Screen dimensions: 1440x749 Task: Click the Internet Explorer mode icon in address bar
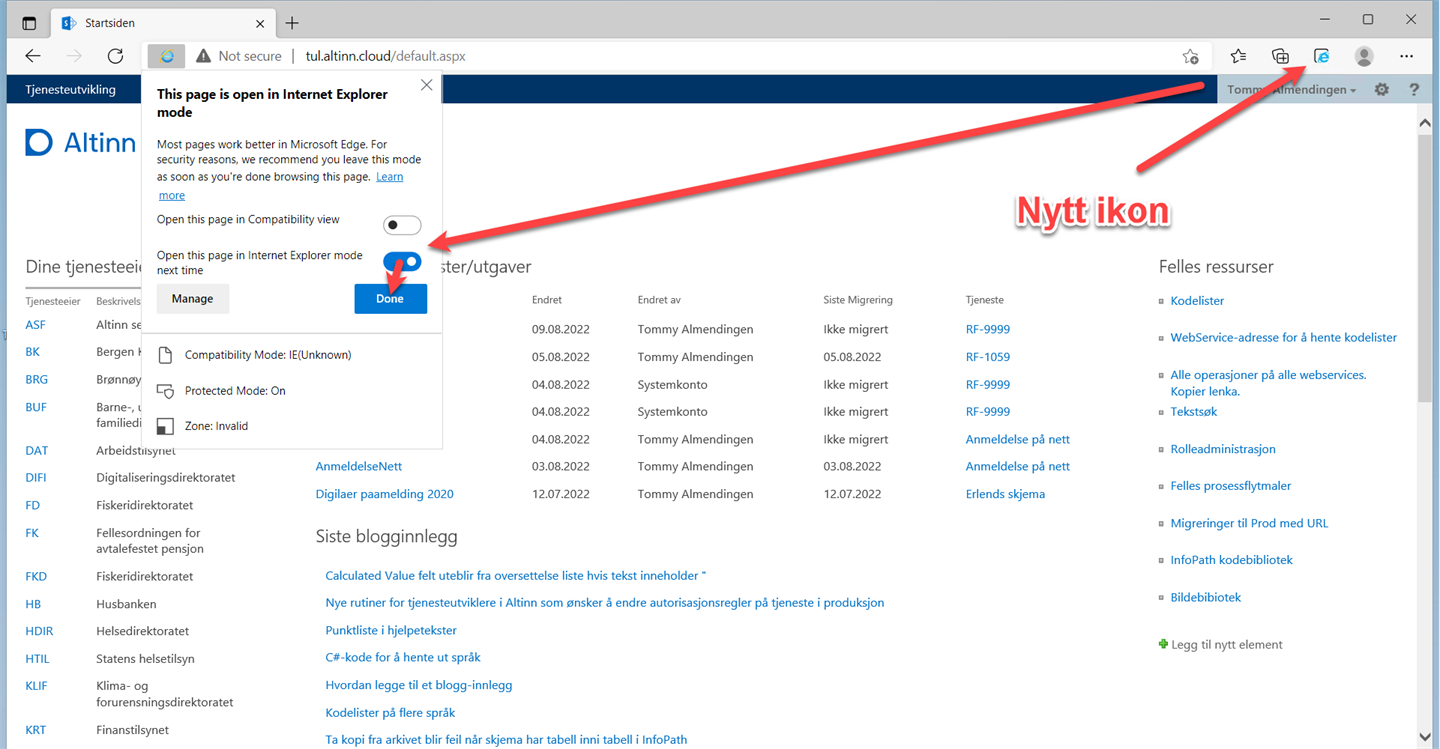coord(167,56)
